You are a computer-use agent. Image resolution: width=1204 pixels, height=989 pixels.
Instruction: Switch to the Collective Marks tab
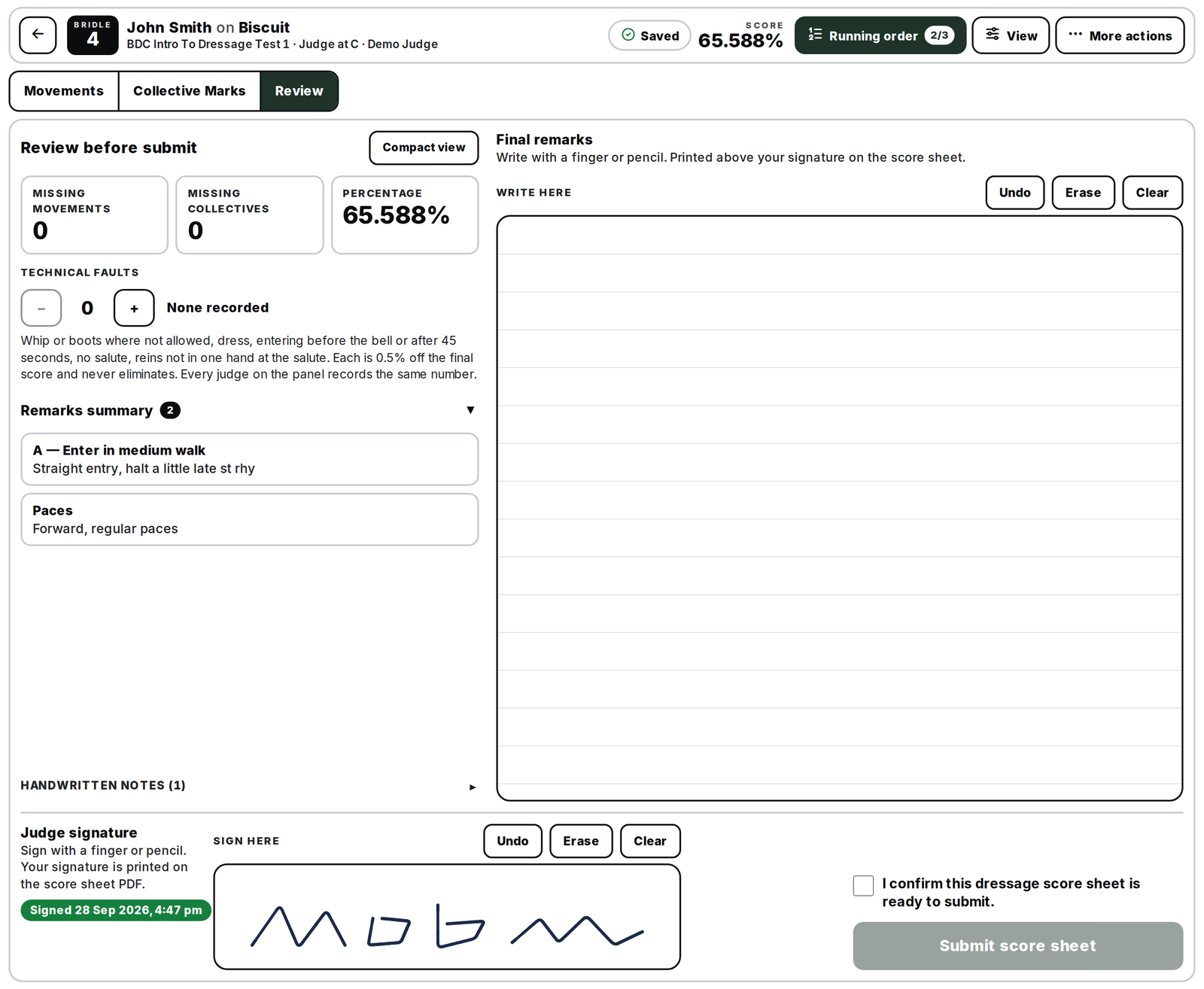point(190,91)
